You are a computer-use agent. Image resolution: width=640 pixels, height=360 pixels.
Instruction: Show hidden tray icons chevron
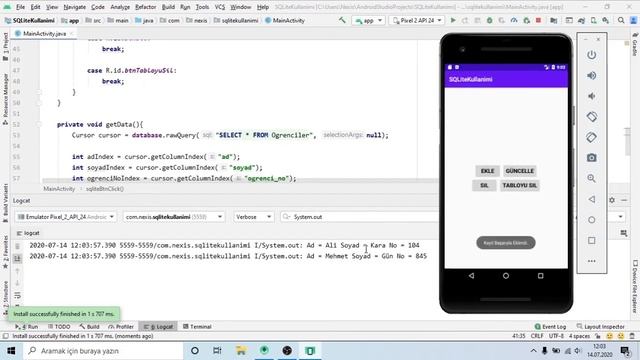pyautogui.click(x=533, y=351)
